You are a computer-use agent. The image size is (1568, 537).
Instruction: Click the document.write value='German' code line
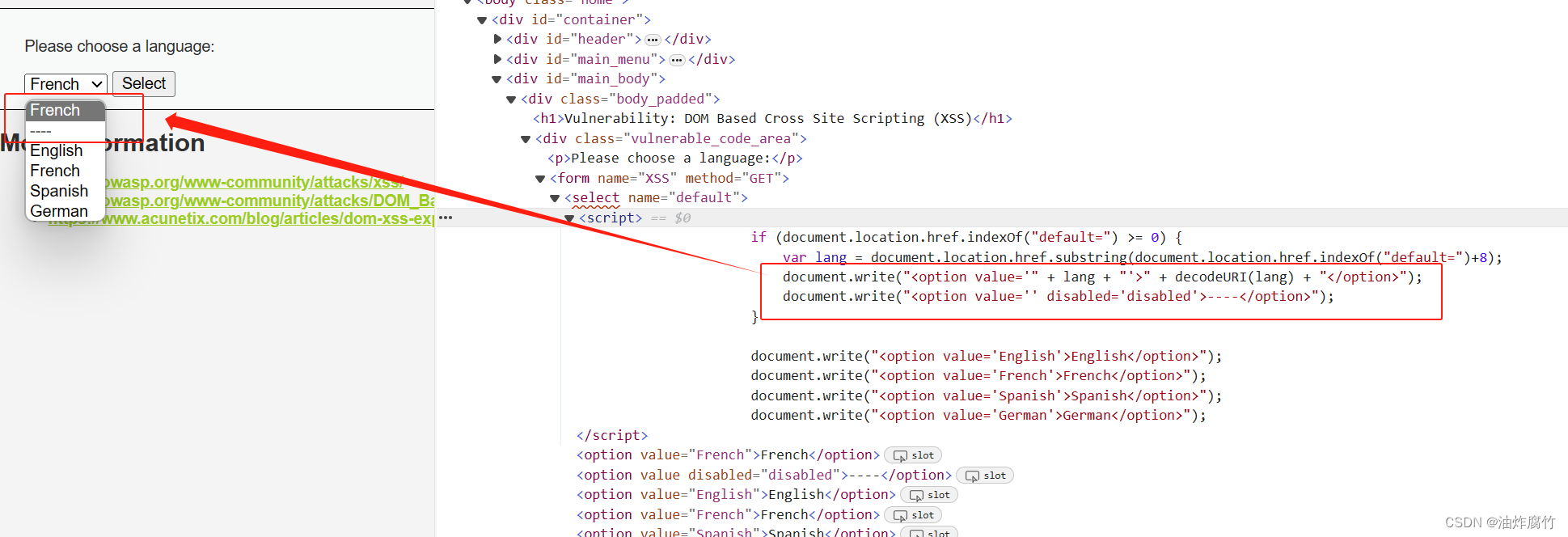tap(978, 416)
